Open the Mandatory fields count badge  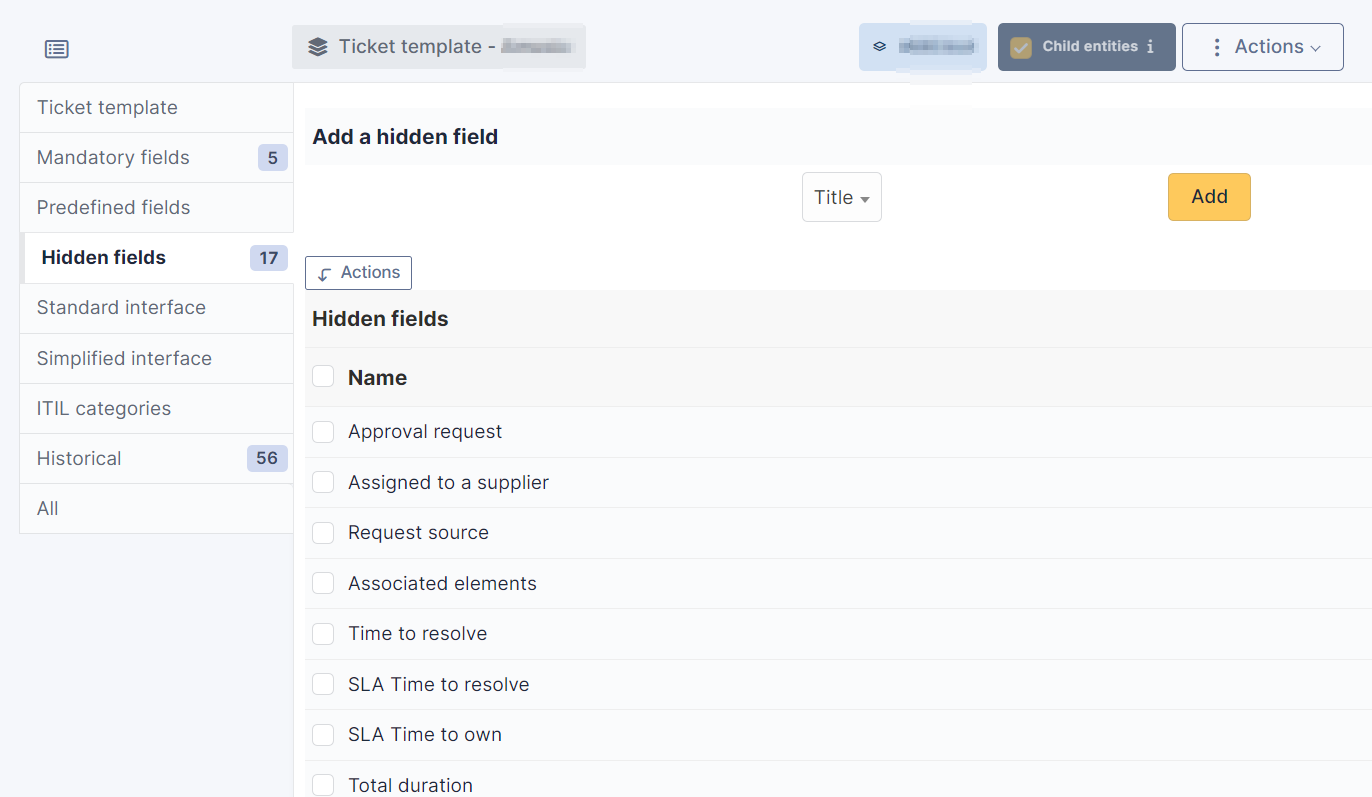[x=272, y=157]
